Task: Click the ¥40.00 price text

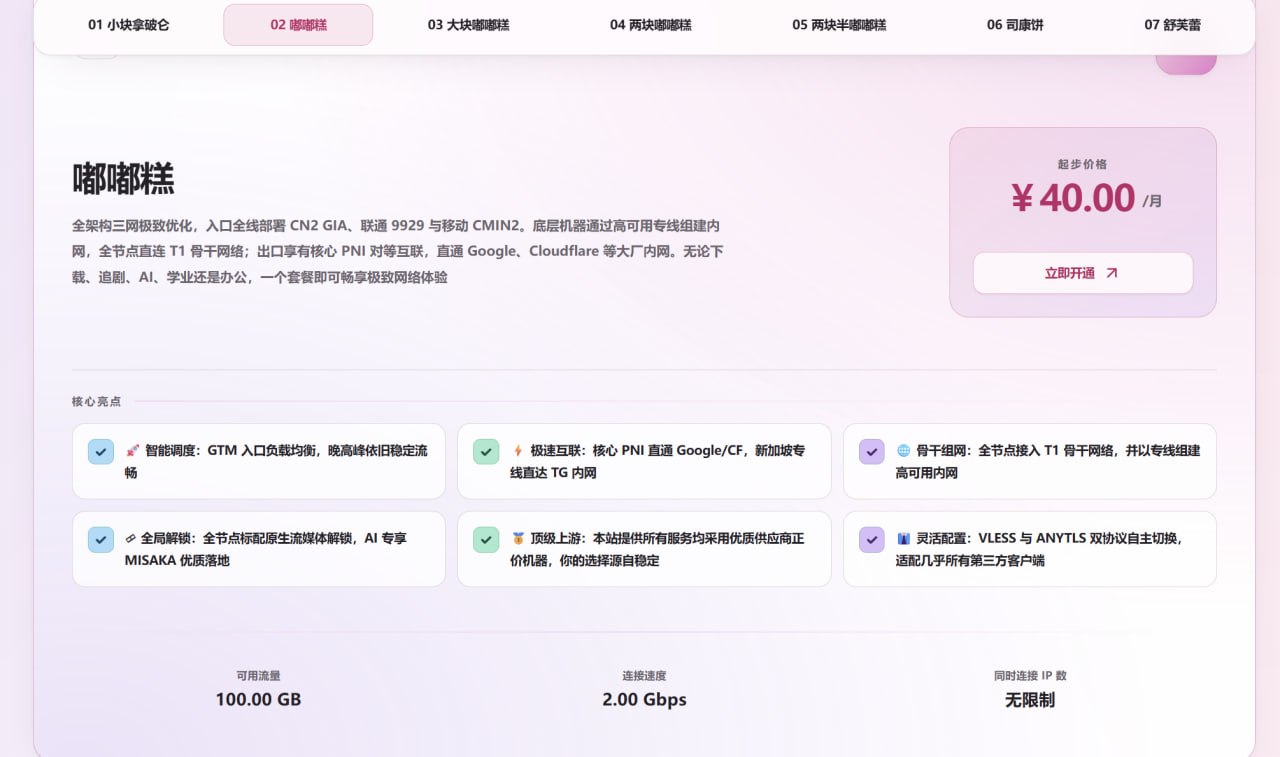Action: tap(1073, 198)
